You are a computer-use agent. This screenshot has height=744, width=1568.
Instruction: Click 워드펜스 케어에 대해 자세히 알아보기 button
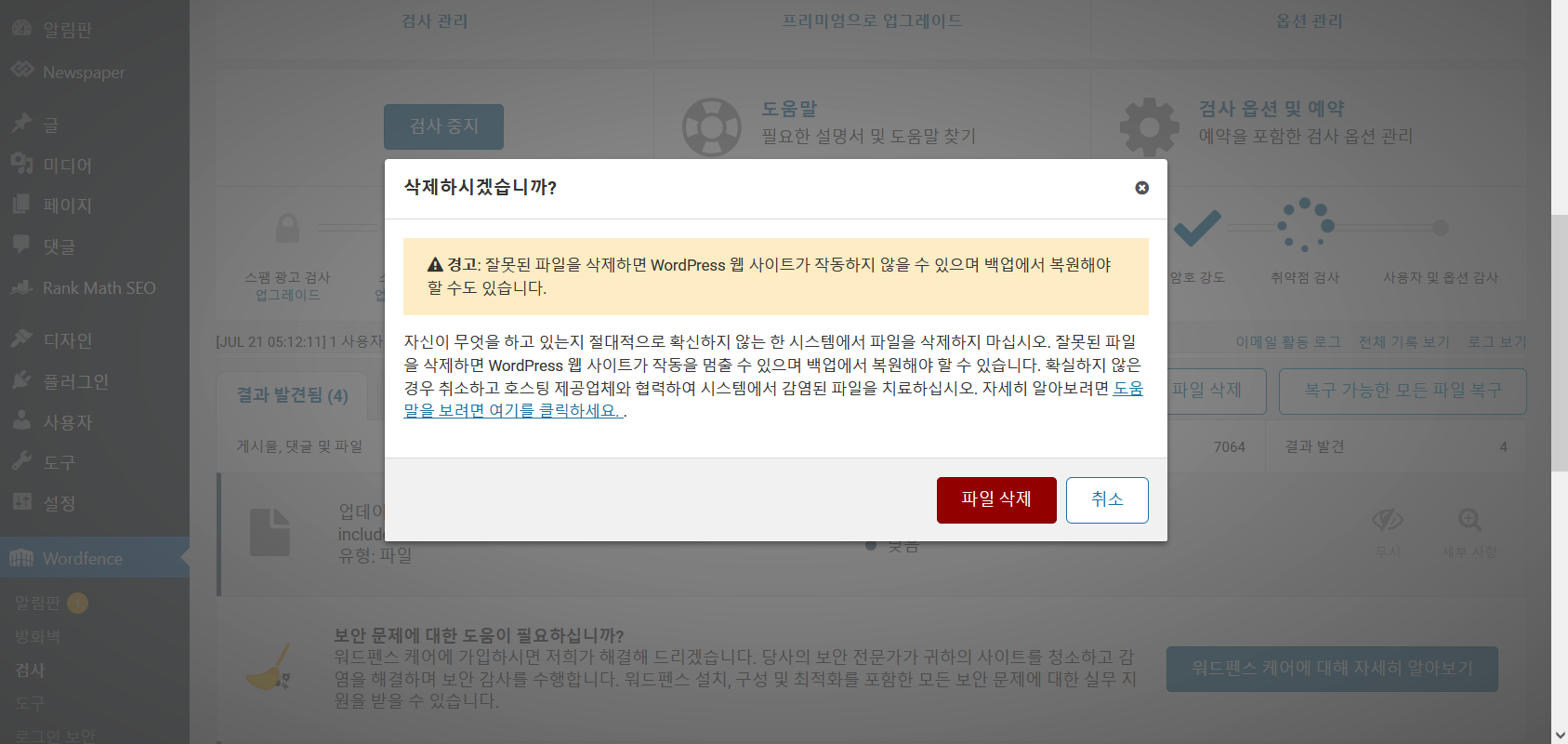point(1332,669)
